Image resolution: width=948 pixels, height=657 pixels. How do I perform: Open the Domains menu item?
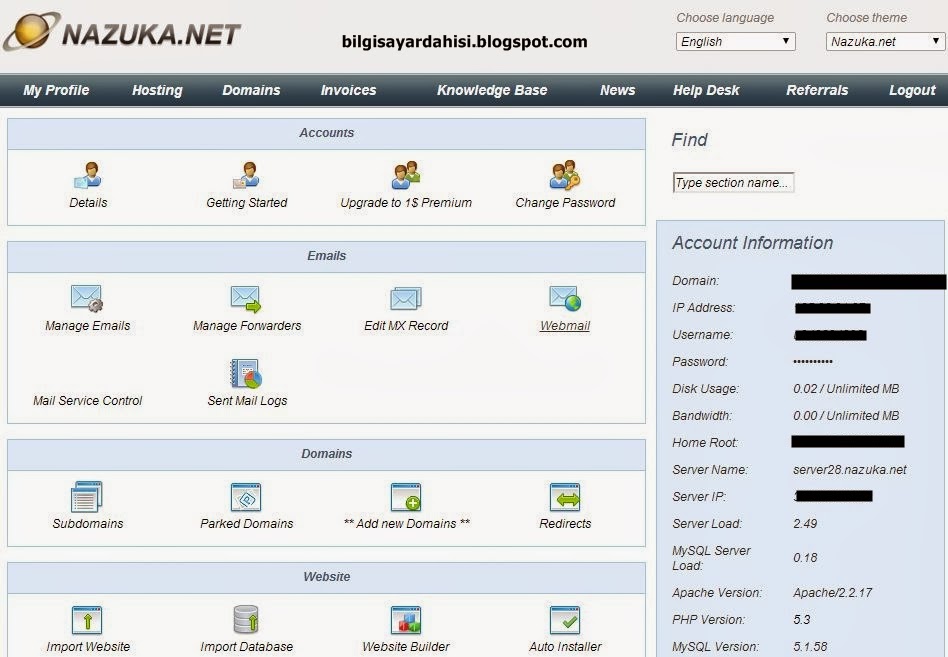click(x=252, y=90)
